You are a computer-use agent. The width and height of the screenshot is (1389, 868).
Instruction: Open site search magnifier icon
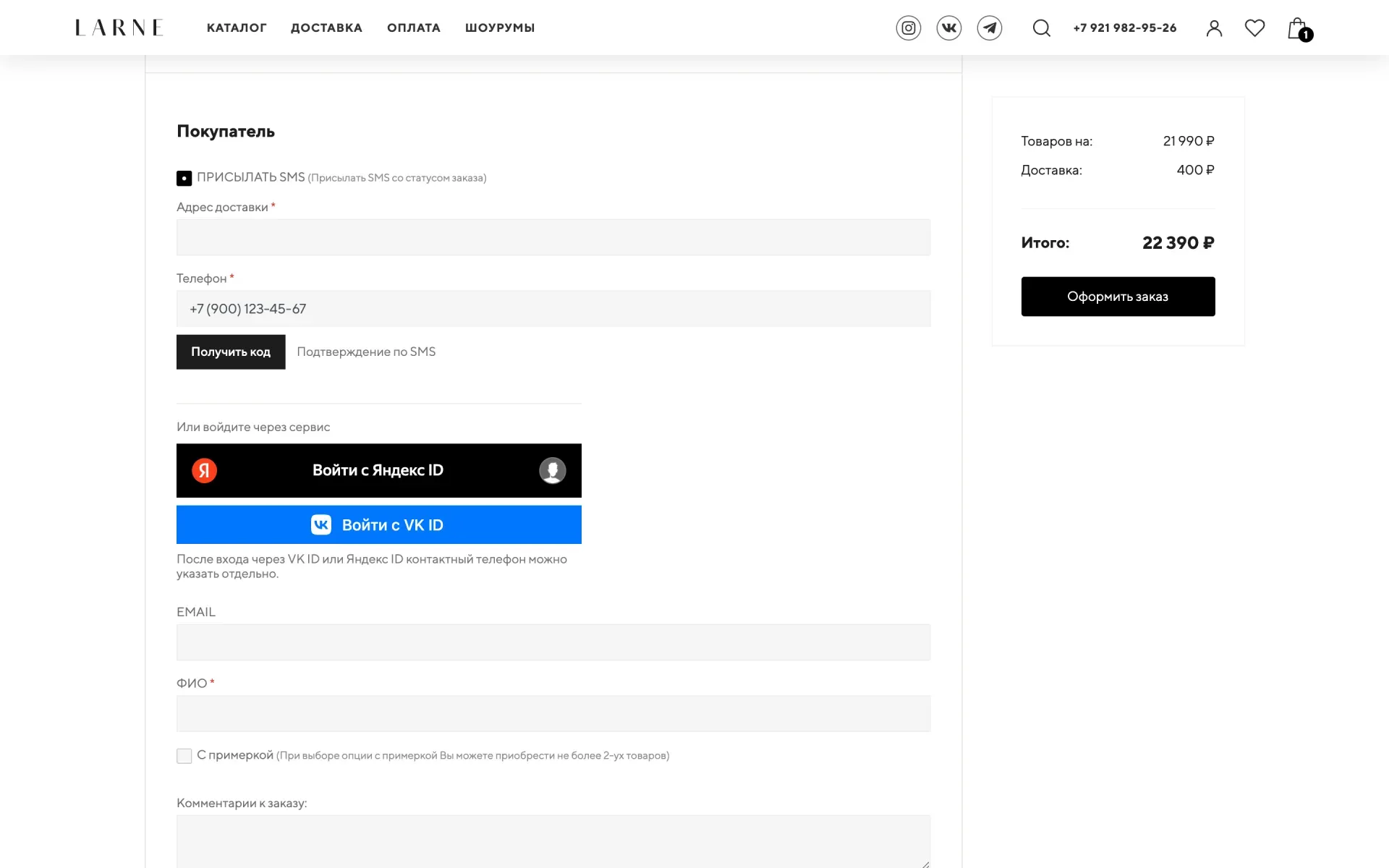[x=1042, y=28]
